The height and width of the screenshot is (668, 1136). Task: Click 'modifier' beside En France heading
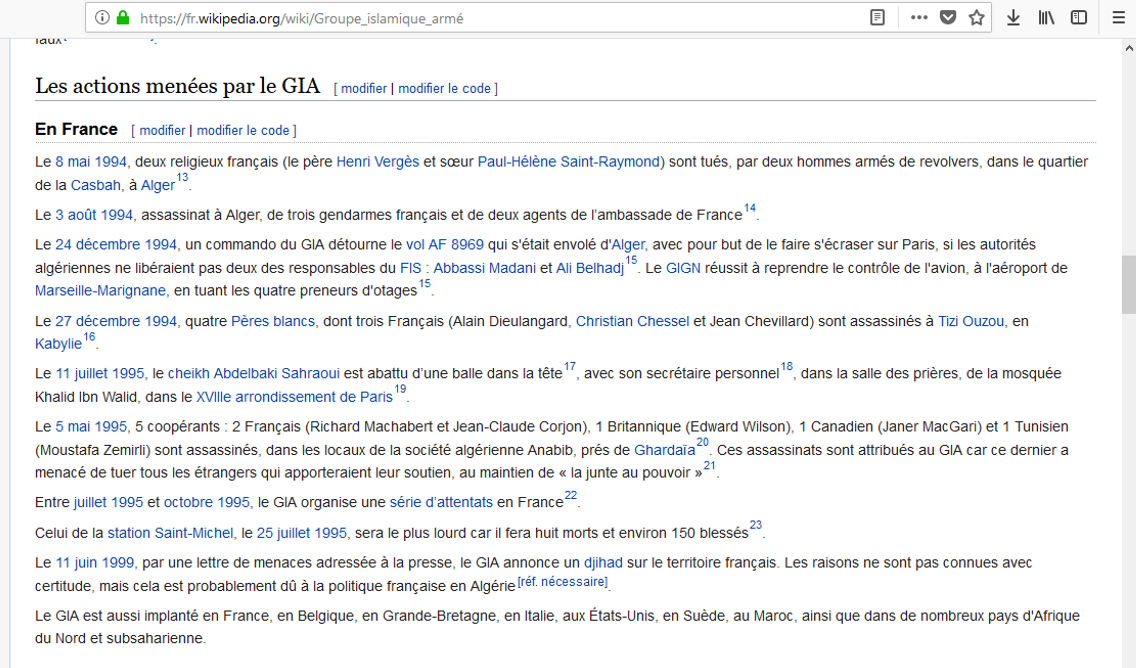pos(162,130)
